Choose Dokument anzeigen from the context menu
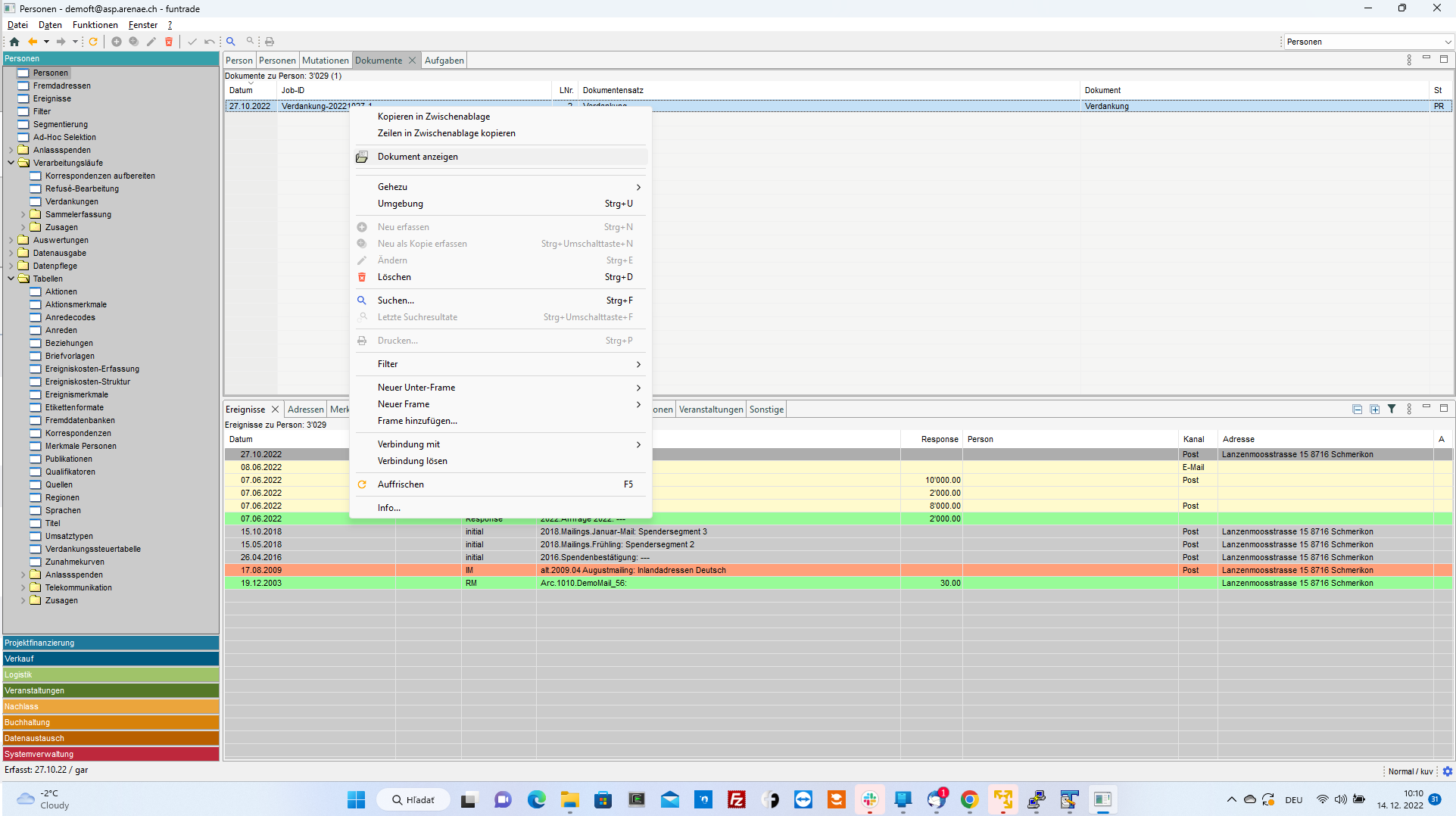 coord(418,157)
